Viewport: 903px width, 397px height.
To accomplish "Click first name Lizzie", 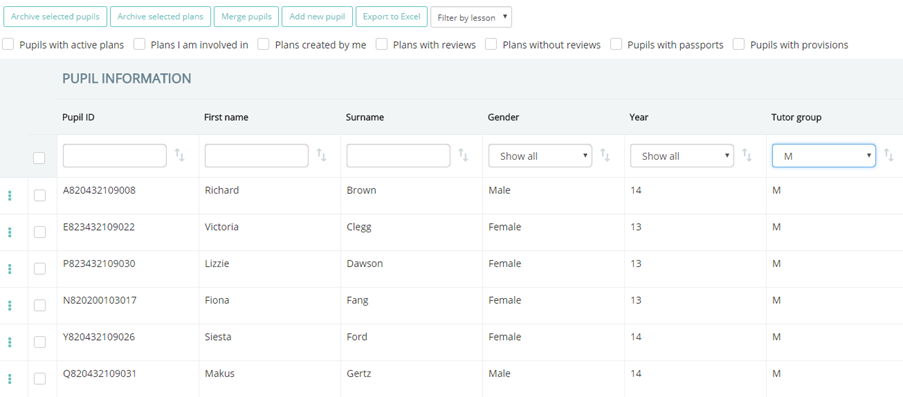I will coord(217,263).
